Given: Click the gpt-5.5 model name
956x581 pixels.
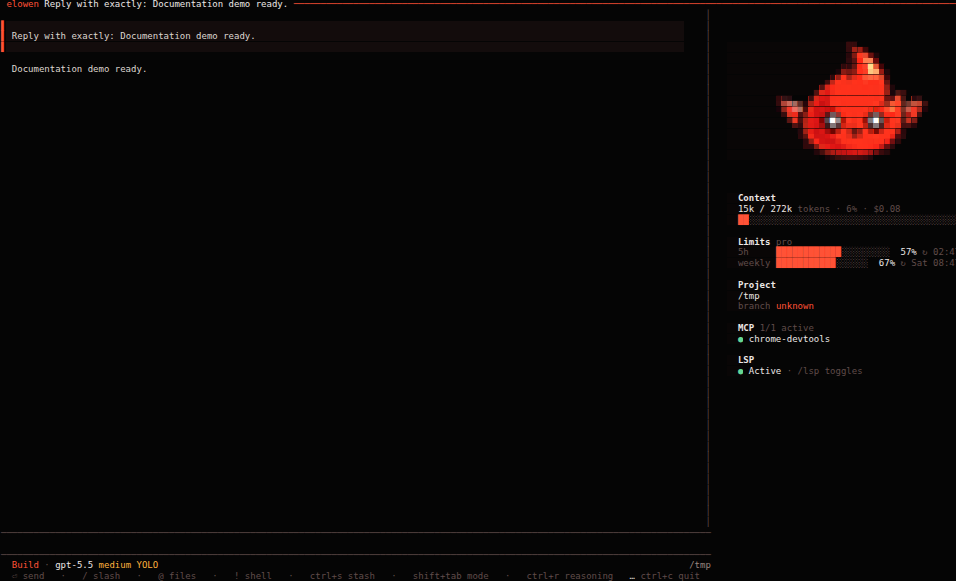Looking at the screenshot, I should [x=74, y=565].
